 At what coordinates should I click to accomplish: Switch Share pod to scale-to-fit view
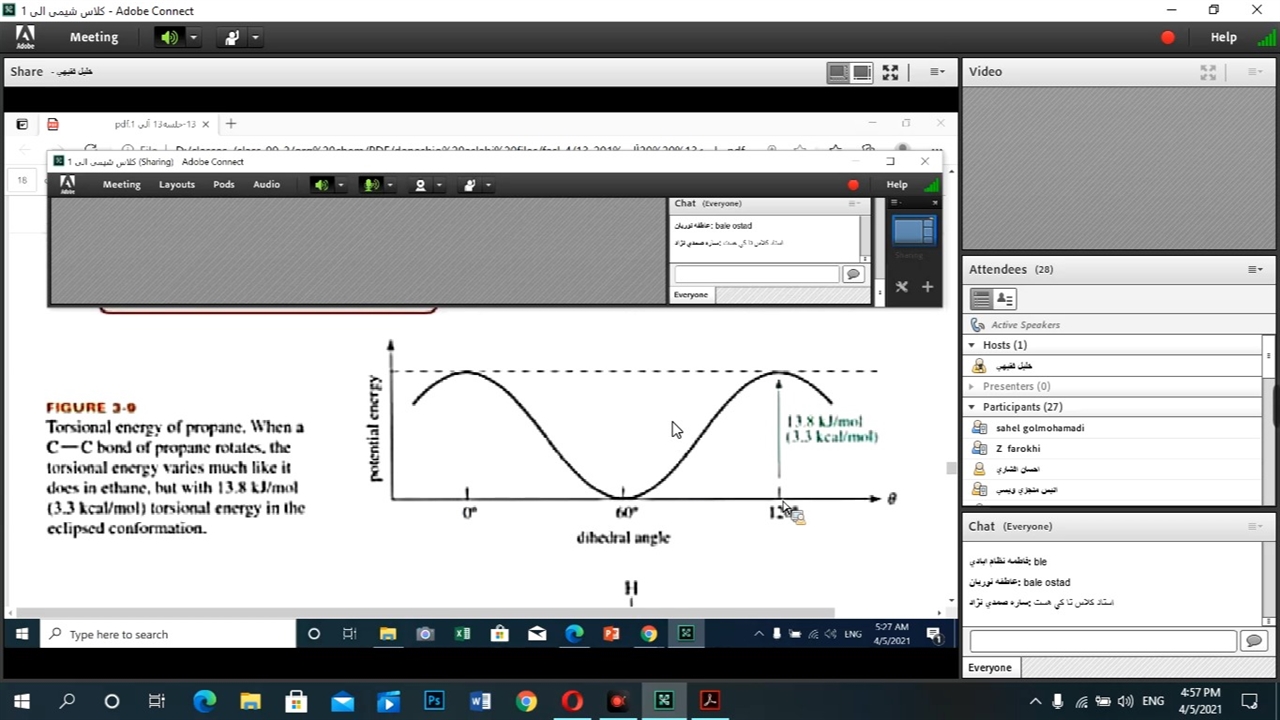(838, 72)
